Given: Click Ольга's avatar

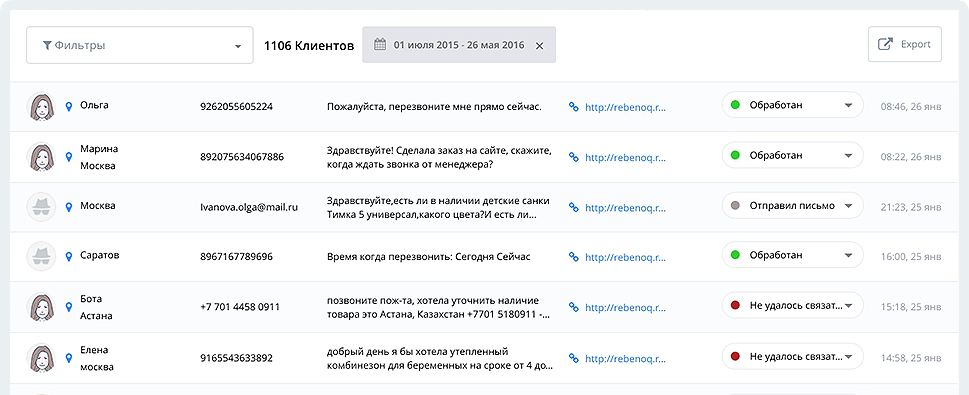Looking at the screenshot, I should pyautogui.click(x=41, y=106).
